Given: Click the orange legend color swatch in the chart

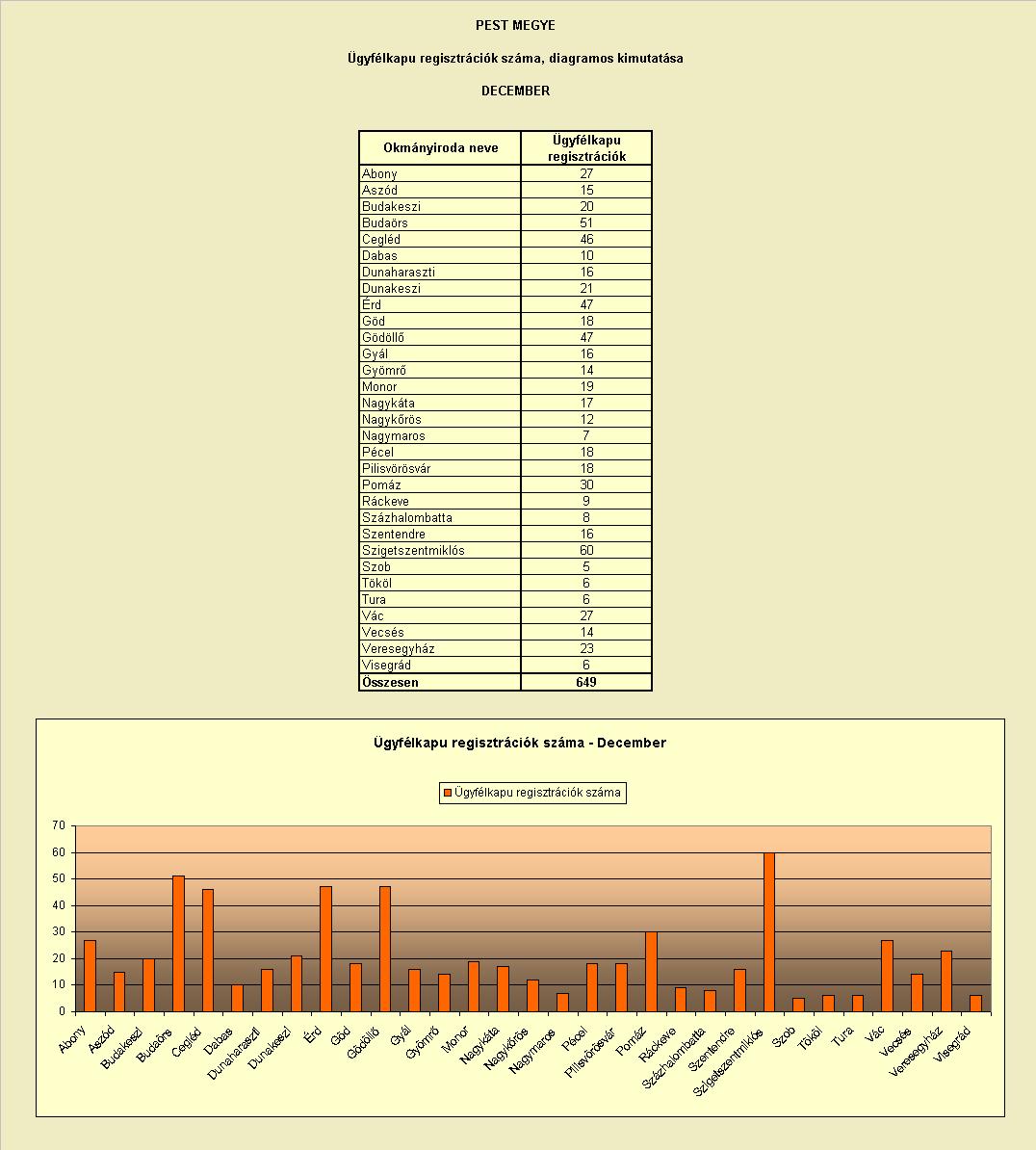Looking at the screenshot, I should pos(448,793).
